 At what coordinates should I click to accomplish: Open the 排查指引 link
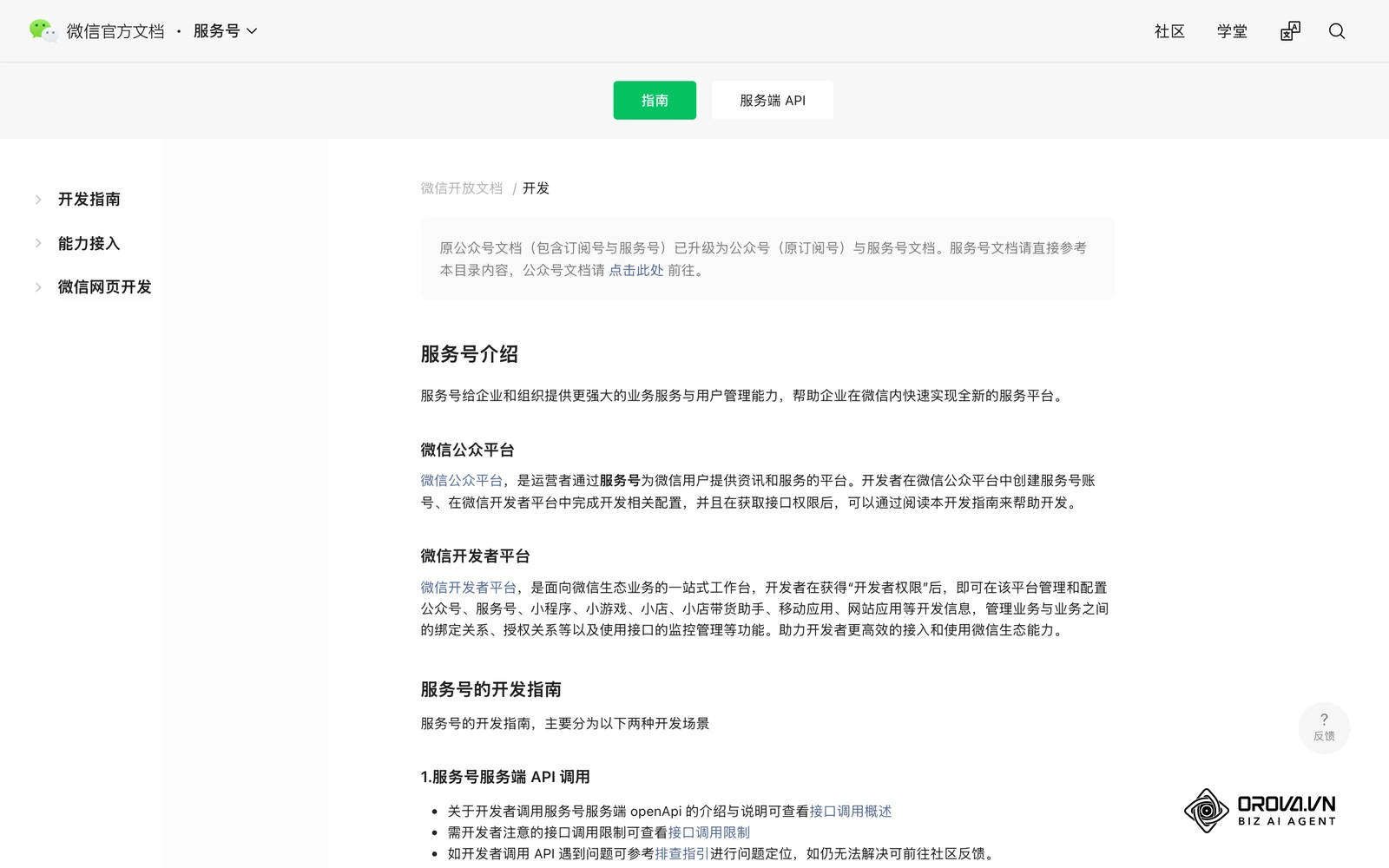tap(682, 854)
